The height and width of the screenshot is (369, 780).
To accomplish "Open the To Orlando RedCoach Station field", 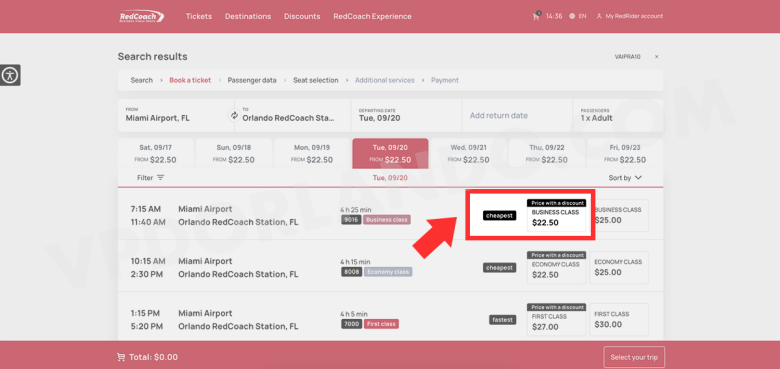I will [293, 115].
